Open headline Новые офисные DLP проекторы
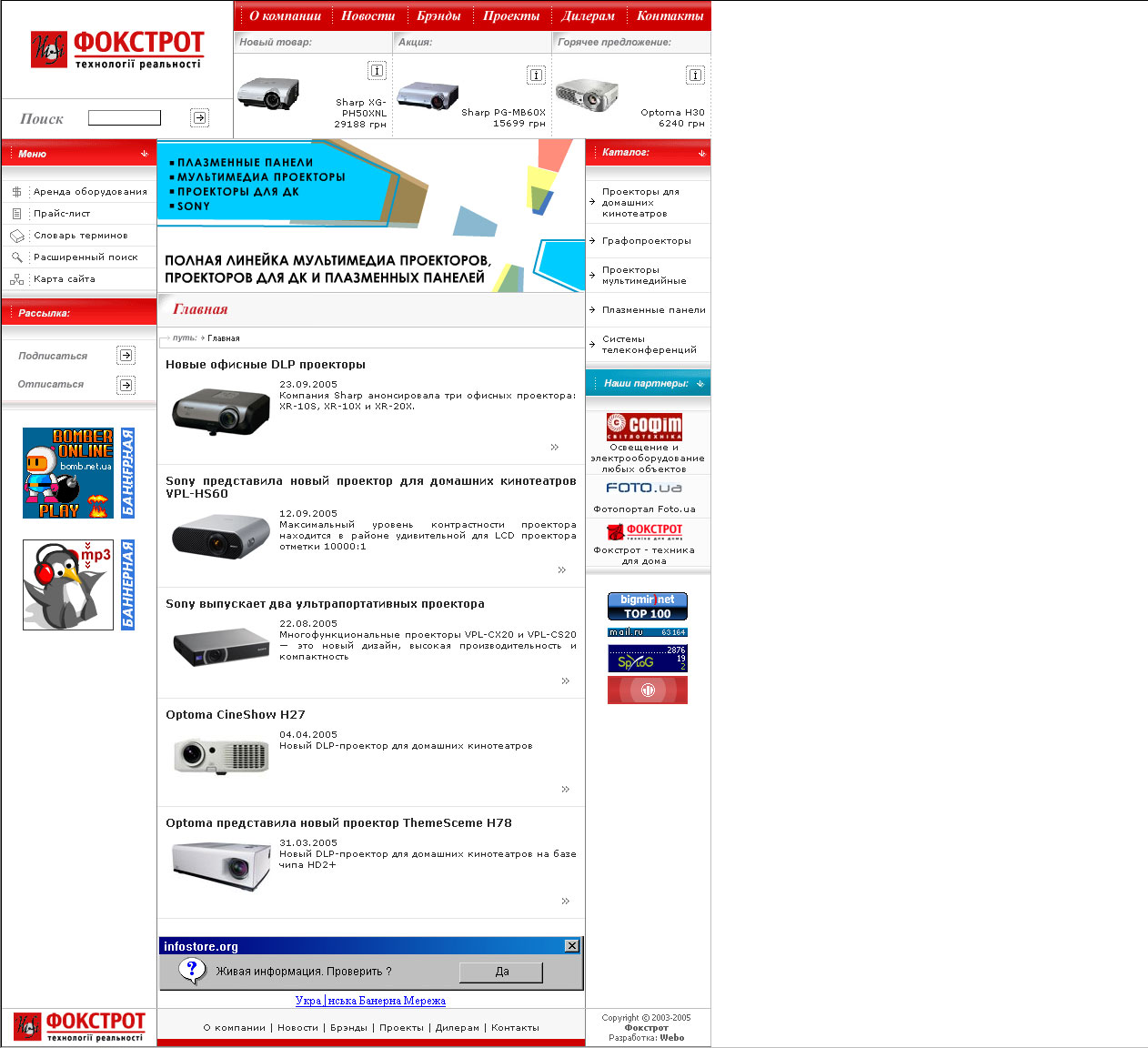The height and width of the screenshot is (1048, 1148). pos(266,365)
